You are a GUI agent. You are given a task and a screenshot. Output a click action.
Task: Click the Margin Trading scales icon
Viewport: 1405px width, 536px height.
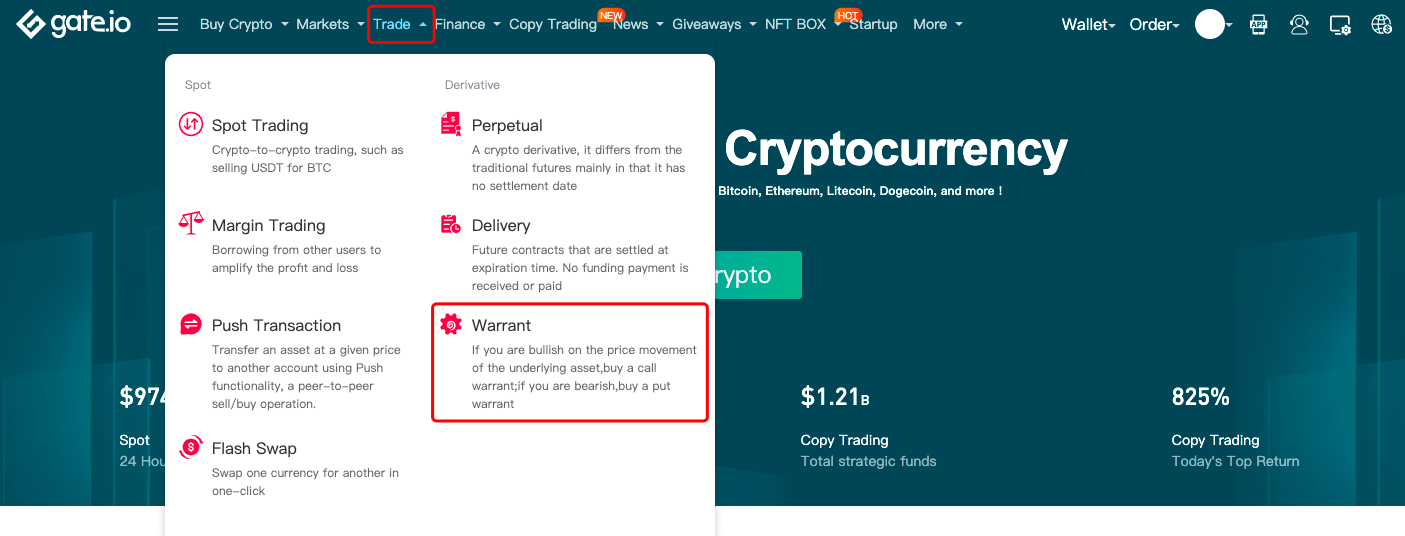(x=191, y=224)
